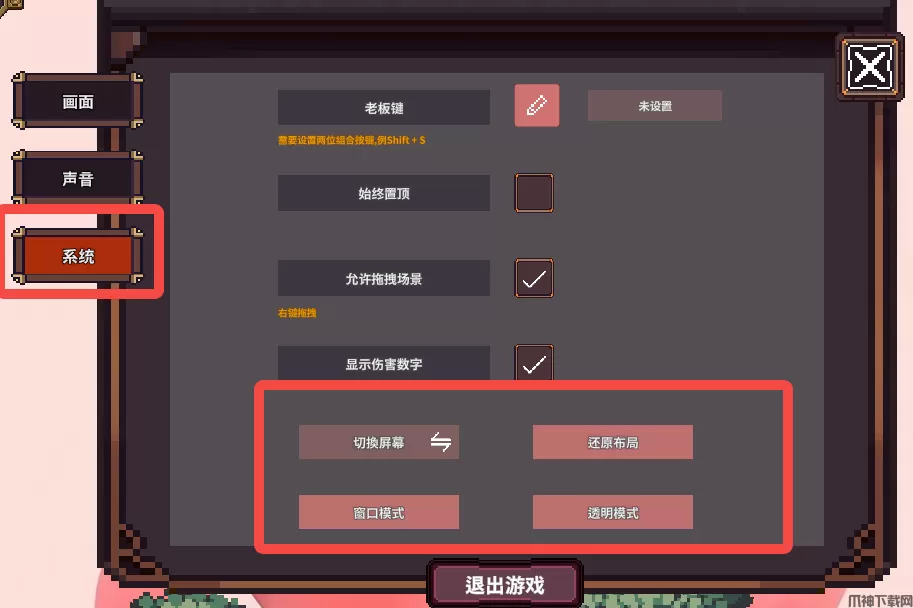The height and width of the screenshot is (608, 913).
Task: Click the swap arrows icon on 切换屏幕
Action: (441, 442)
